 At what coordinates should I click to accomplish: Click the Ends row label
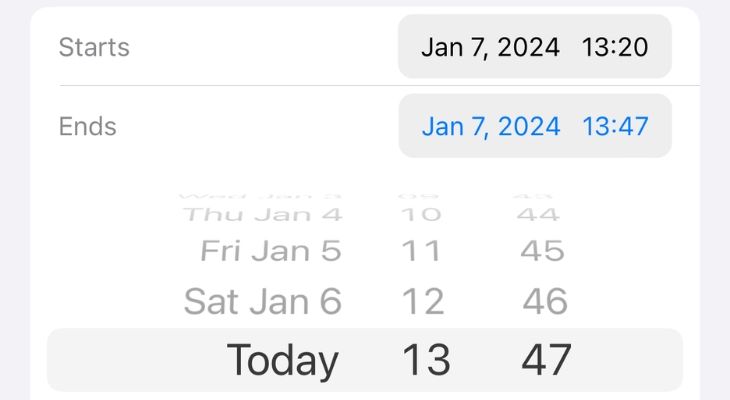[88, 127]
